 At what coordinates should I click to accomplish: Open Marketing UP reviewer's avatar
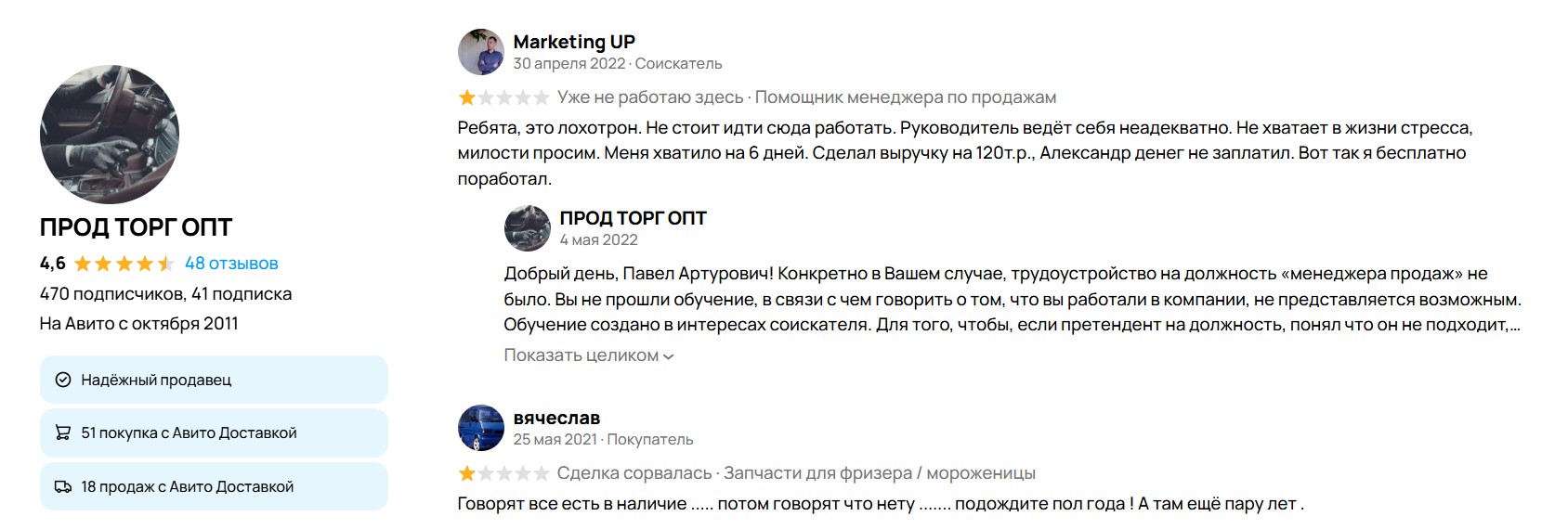coord(481,51)
